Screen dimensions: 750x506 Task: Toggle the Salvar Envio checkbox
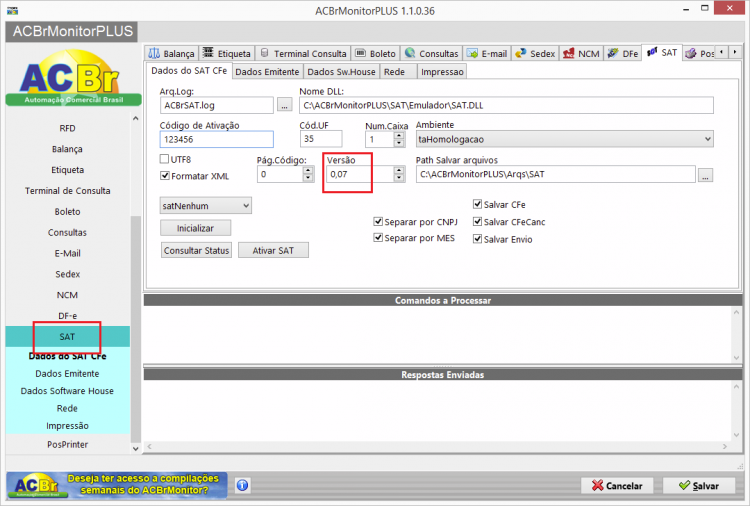coord(477,239)
